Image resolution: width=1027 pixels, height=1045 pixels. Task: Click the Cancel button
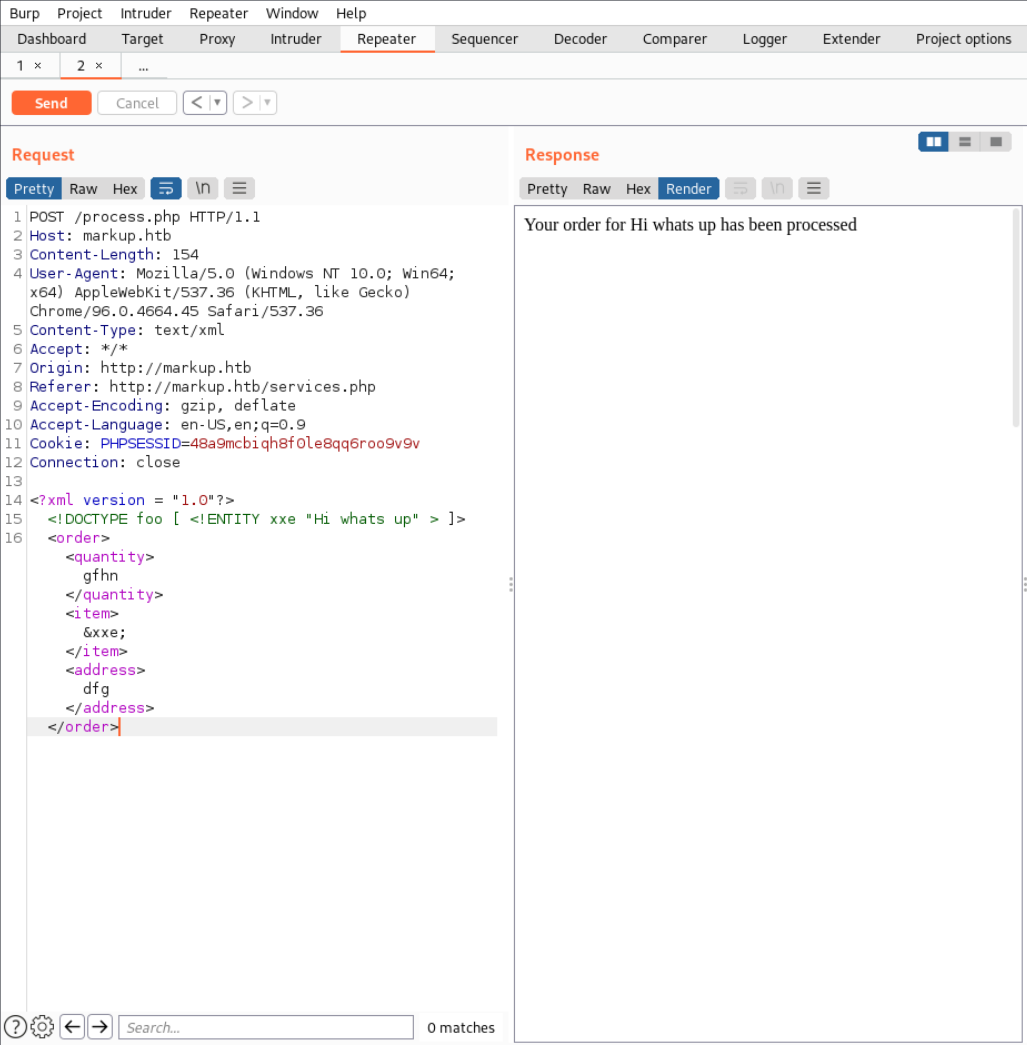pyautogui.click(x=137, y=103)
